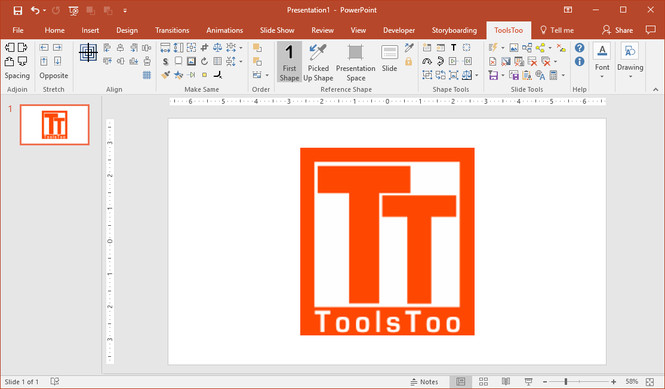Switch to the Animations tab
Screen dimensions: 665x389
224,30
